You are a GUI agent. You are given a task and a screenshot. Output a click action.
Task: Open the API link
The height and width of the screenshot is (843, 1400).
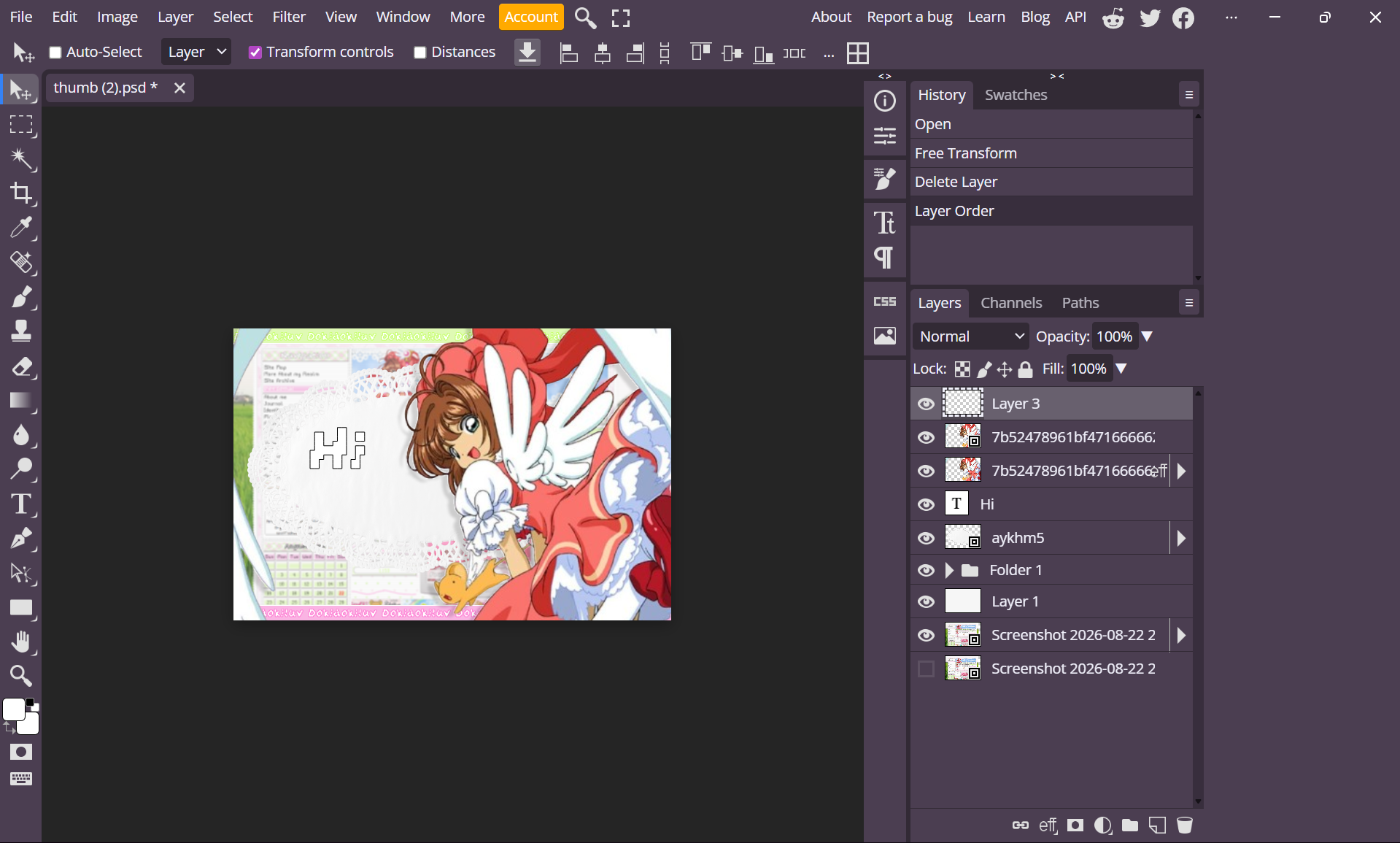tap(1075, 17)
